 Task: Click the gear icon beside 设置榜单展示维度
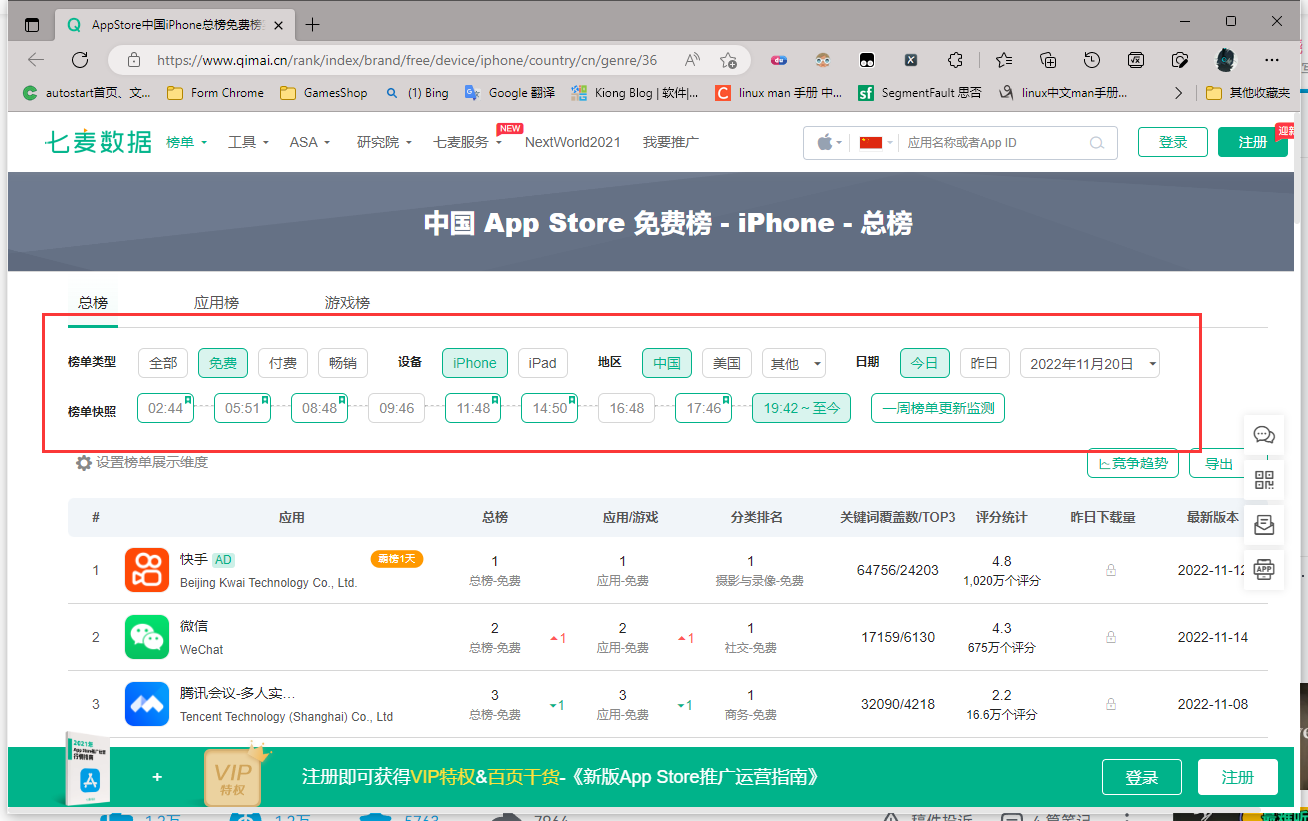(x=84, y=463)
